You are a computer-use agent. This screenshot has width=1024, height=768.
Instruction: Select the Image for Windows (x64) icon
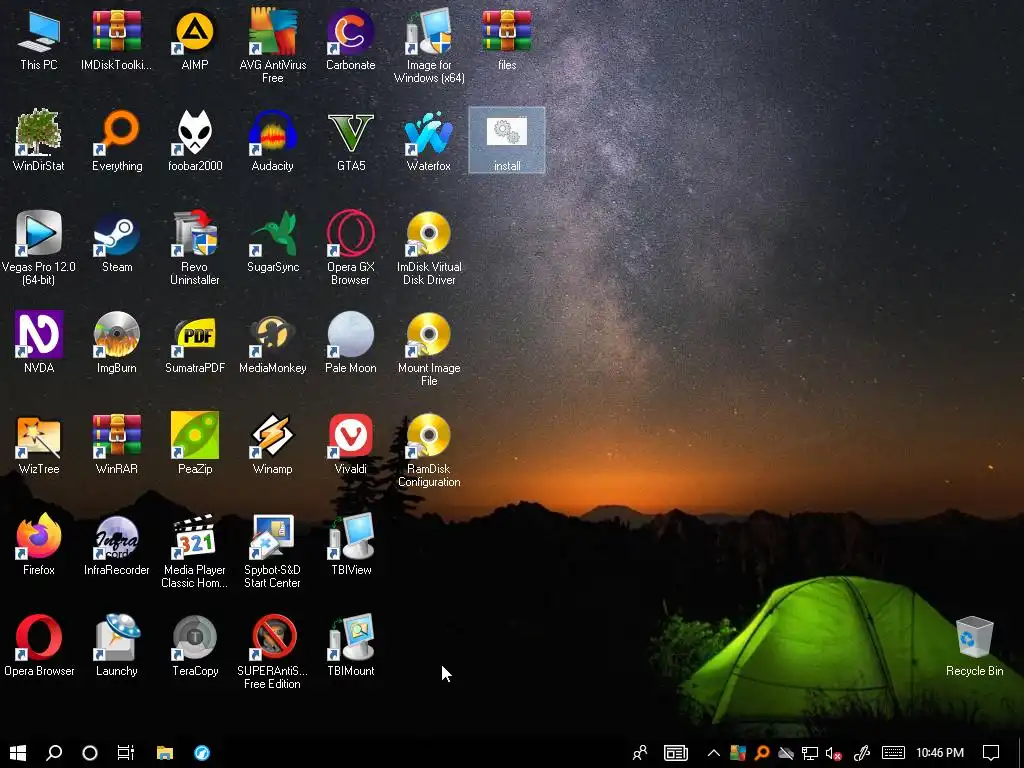click(429, 33)
